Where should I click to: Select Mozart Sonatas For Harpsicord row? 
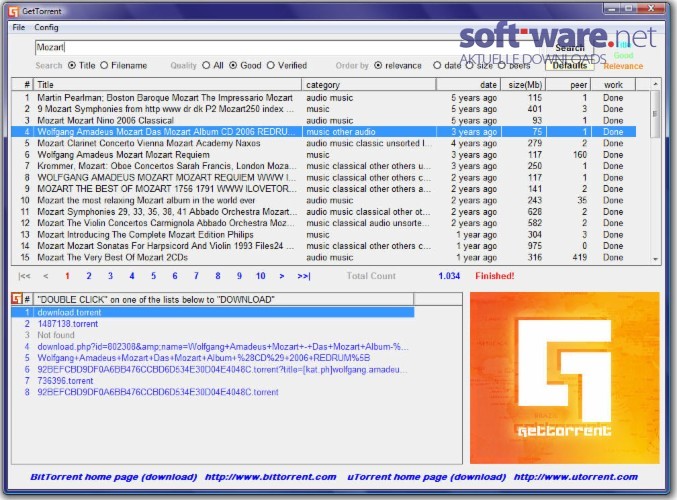[x=324, y=246]
